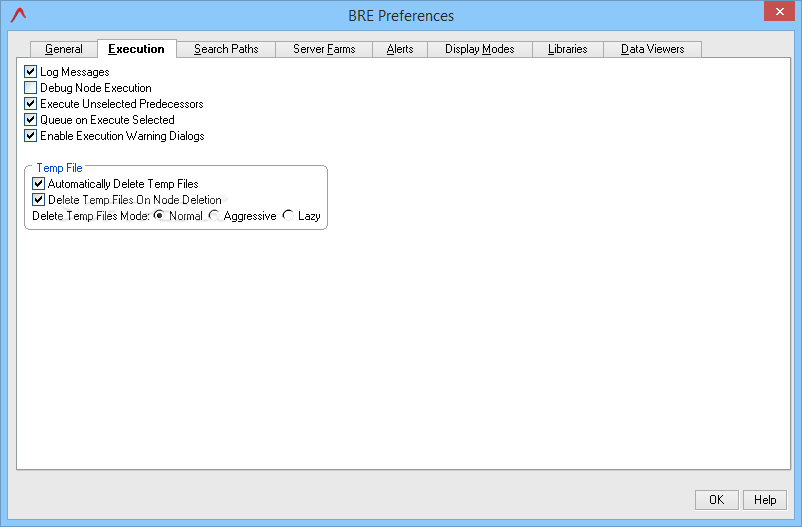Uncheck Automatically Delete Temp Files
Viewport: 802px width, 527px height.
point(38,183)
